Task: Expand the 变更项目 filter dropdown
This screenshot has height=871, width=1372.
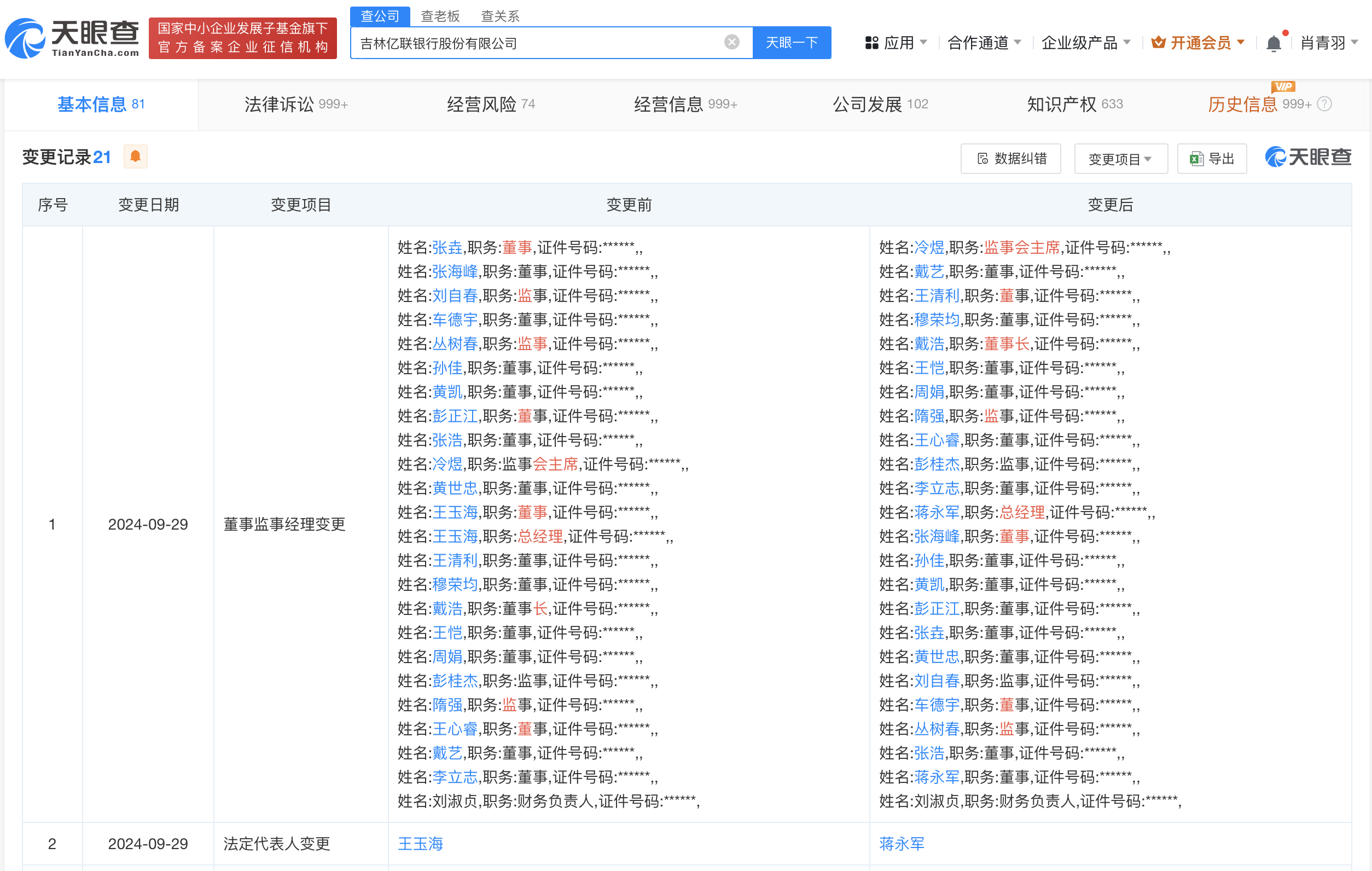Action: [x=1120, y=159]
